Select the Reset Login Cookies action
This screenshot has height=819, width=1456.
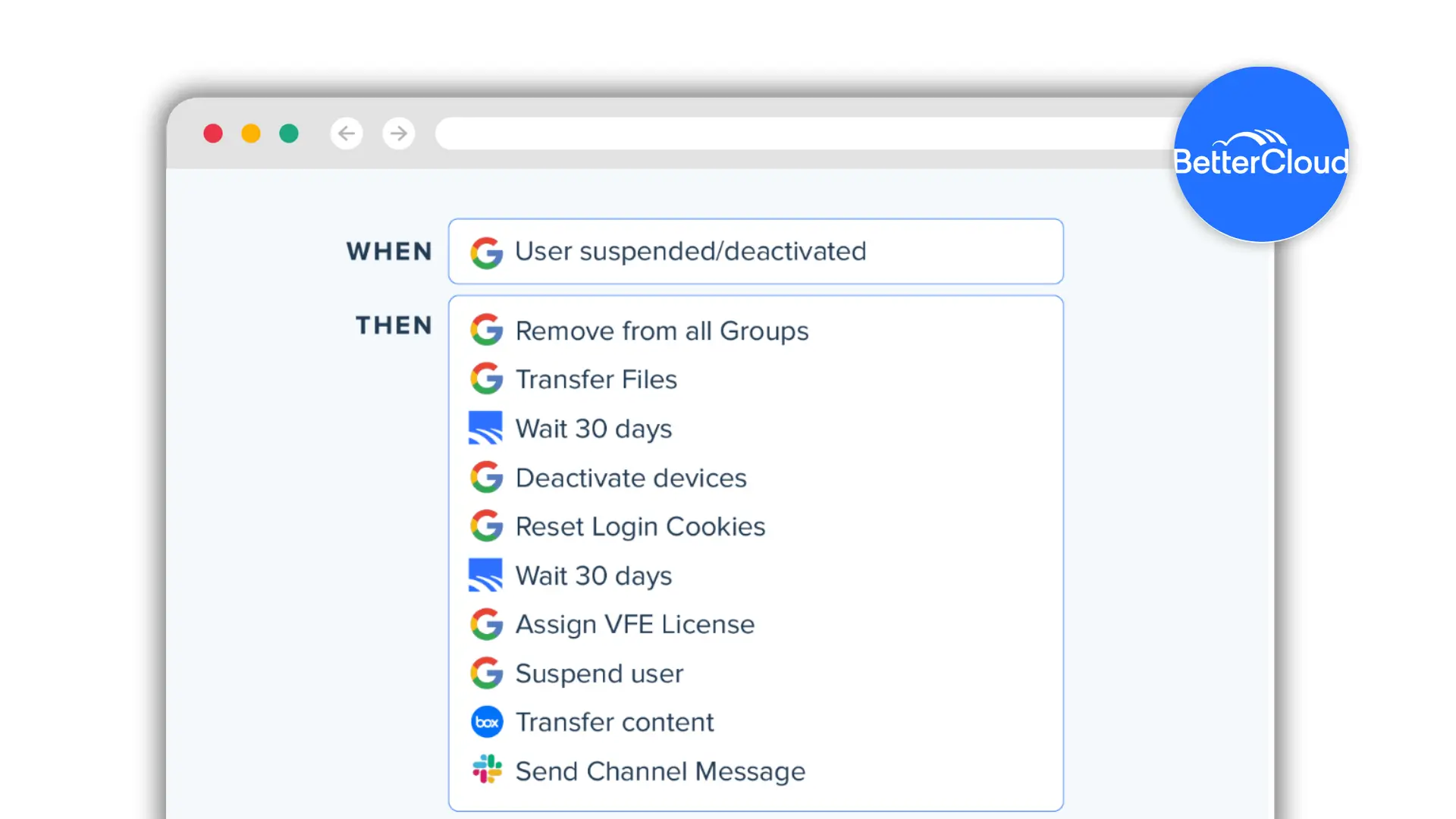[x=640, y=526]
